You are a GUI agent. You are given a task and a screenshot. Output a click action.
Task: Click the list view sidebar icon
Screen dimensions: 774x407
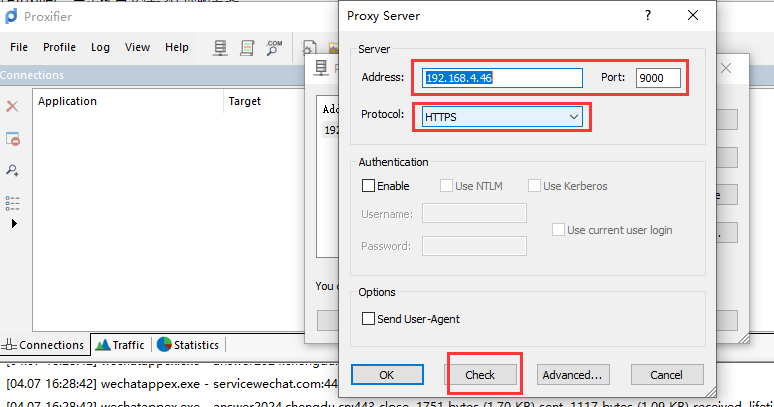coord(12,203)
